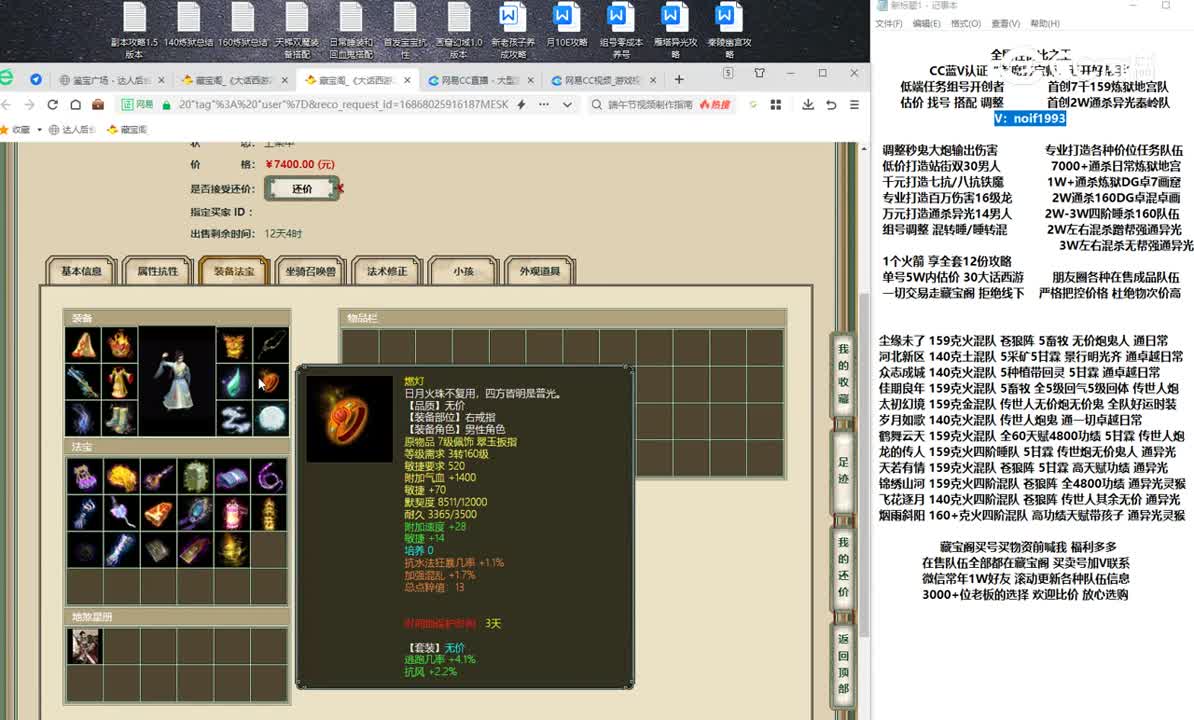Click the green jade seal treasure icon
Screen dimensions: 1194x720
(195, 476)
